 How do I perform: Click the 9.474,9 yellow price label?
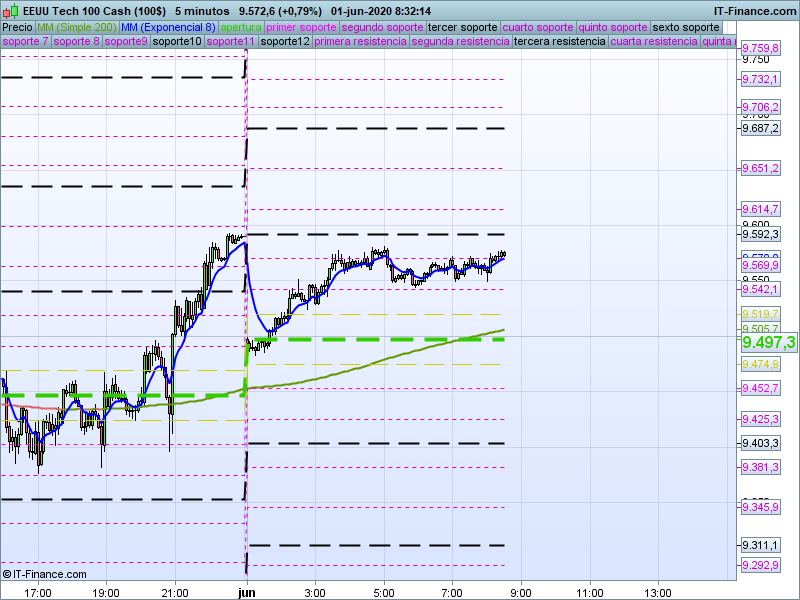[760, 364]
